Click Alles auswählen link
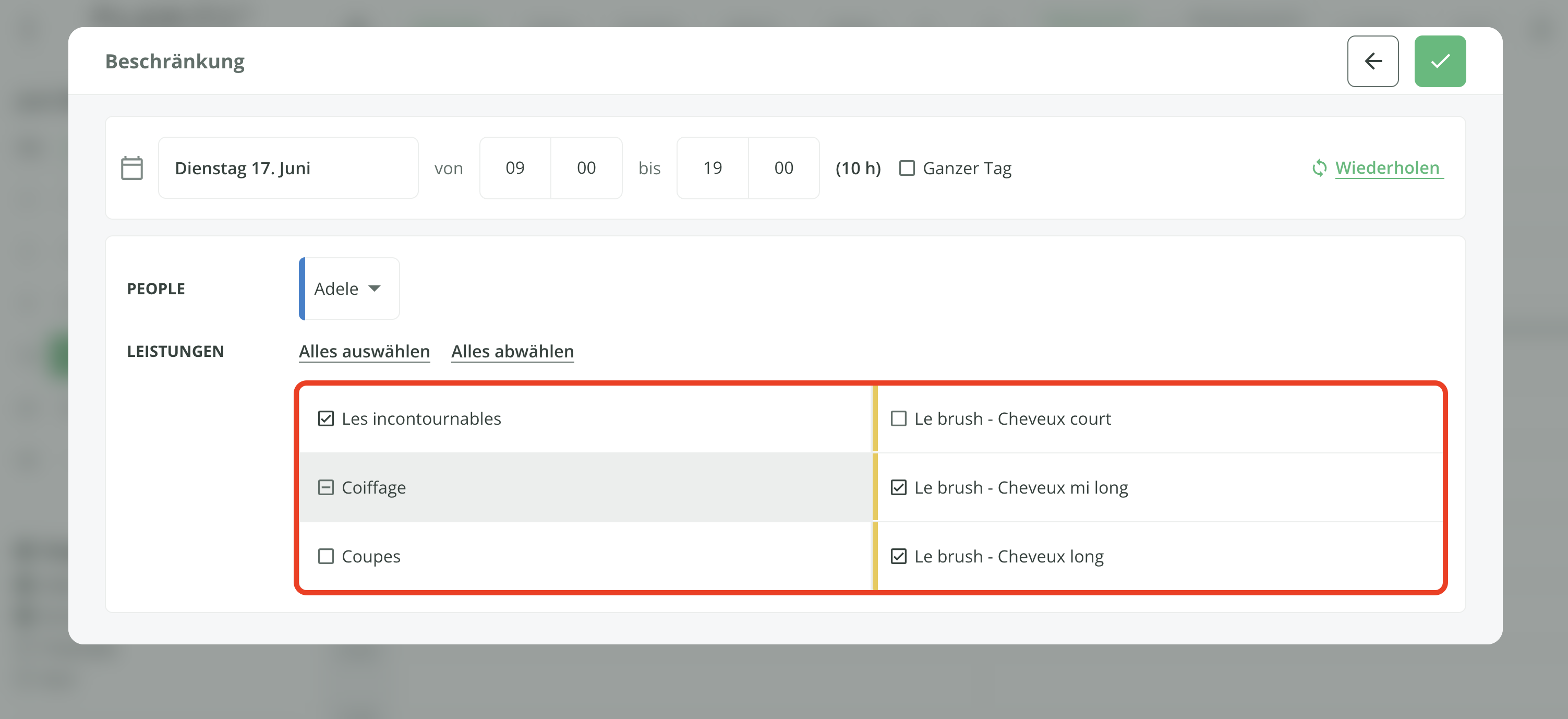 coord(364,351)
